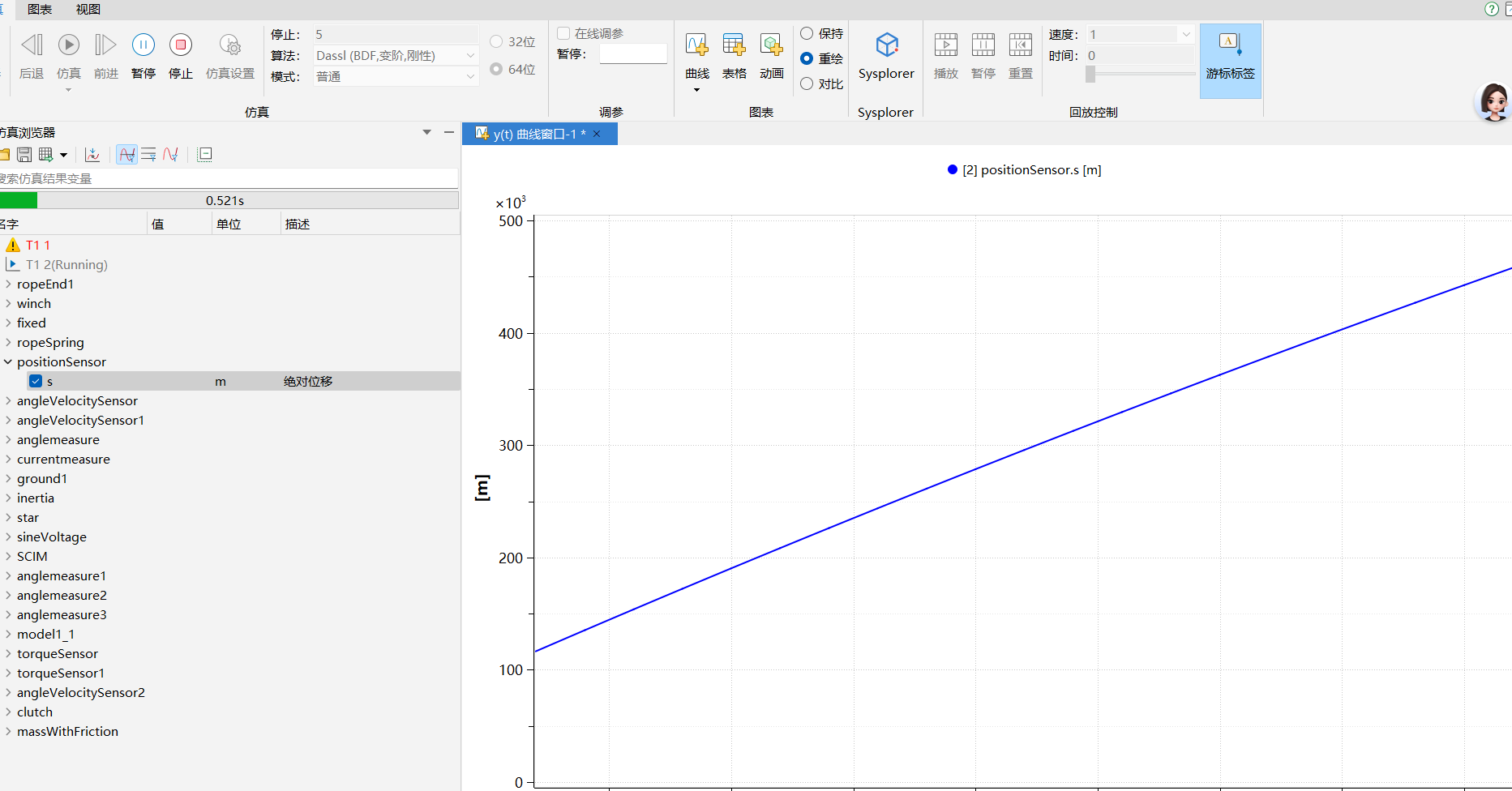This screenshot has width=1512, height=791.
Task: Click the 暂停 pause time input field
Action: tap(633, 53)
